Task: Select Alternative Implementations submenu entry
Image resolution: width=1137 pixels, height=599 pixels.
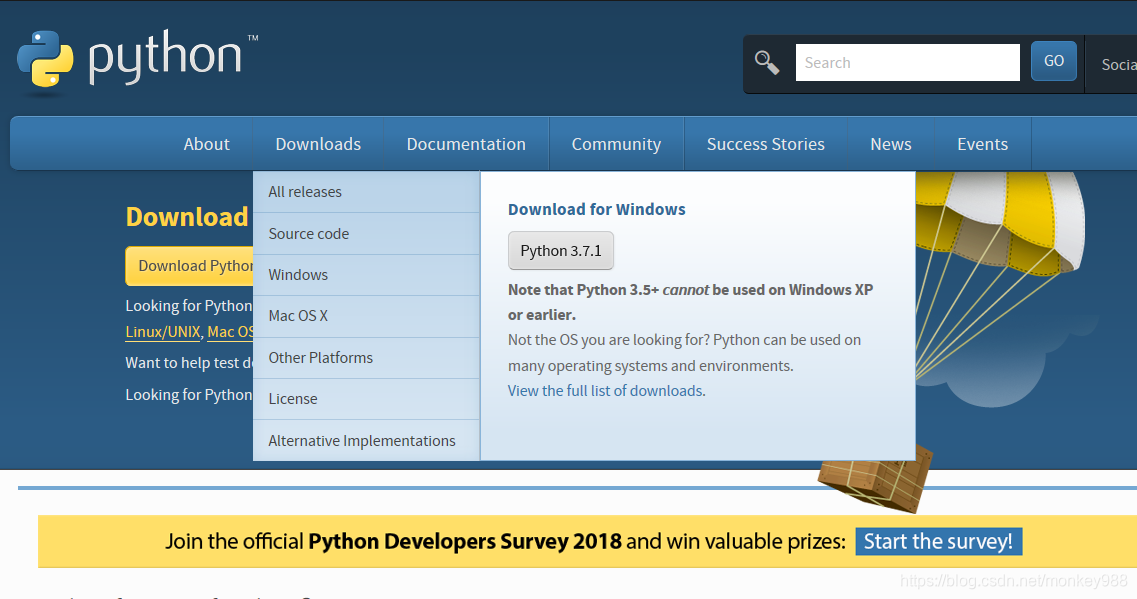Action: (x=366, y=440)
